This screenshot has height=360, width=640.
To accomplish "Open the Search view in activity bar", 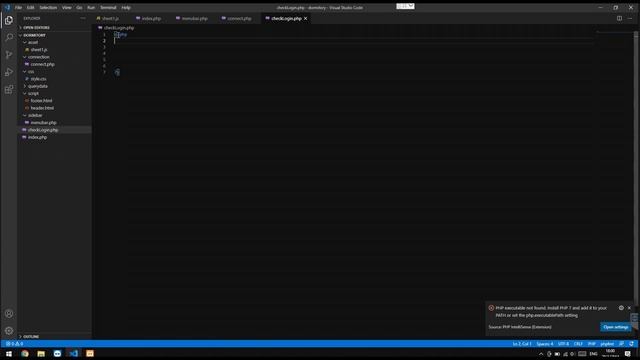I will 9,37.
